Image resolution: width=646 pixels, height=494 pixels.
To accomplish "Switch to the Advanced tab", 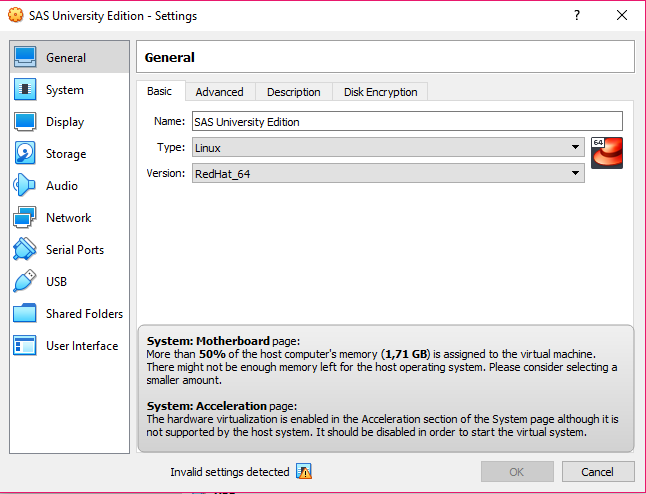I will point(220,92).
